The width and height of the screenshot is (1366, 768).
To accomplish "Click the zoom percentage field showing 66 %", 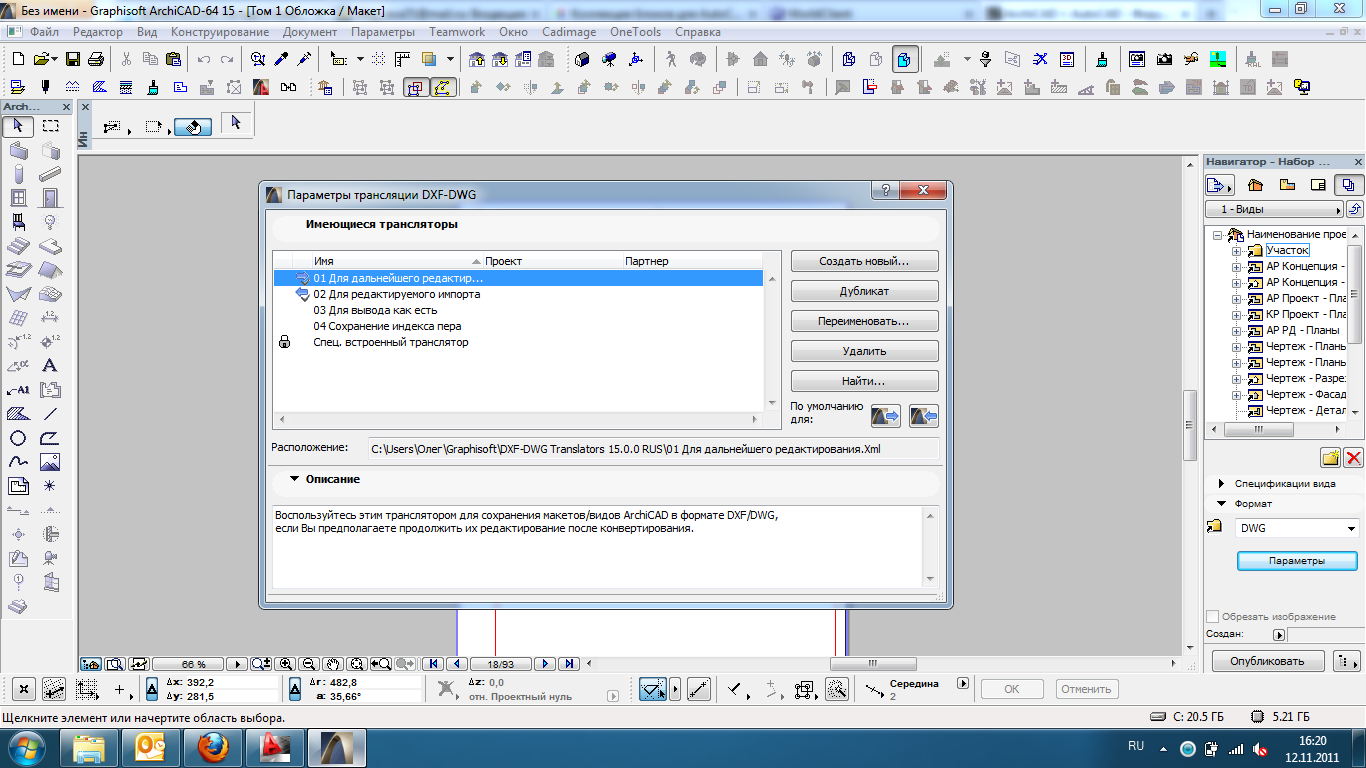I will tap(194, 664).
